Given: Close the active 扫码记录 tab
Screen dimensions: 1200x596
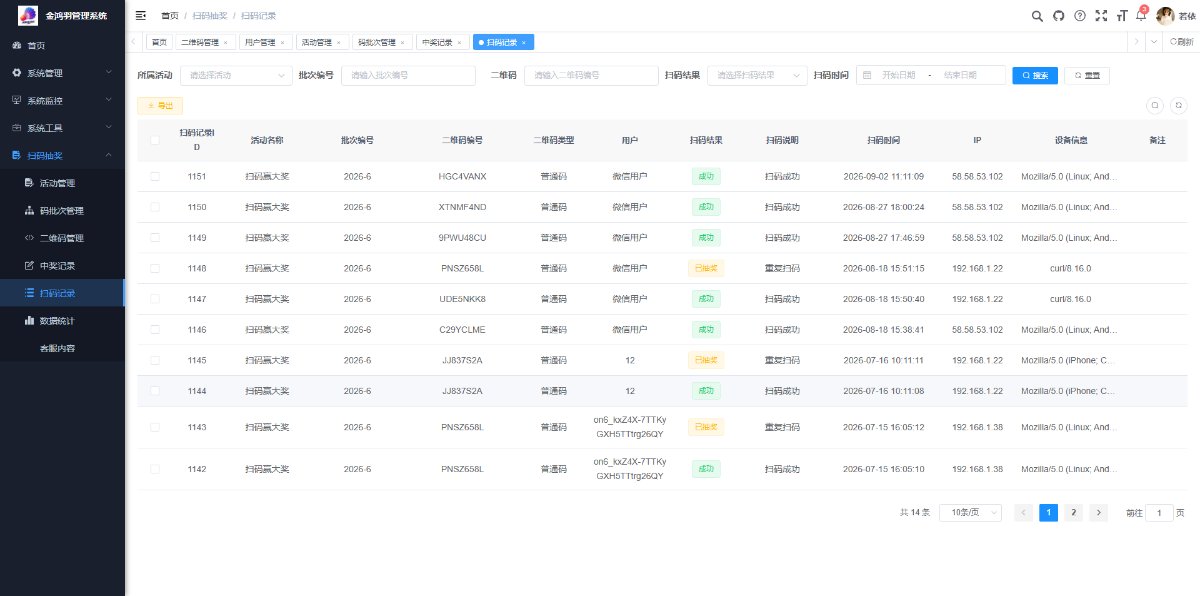Looking at the screenshot, I should (524, 42).
